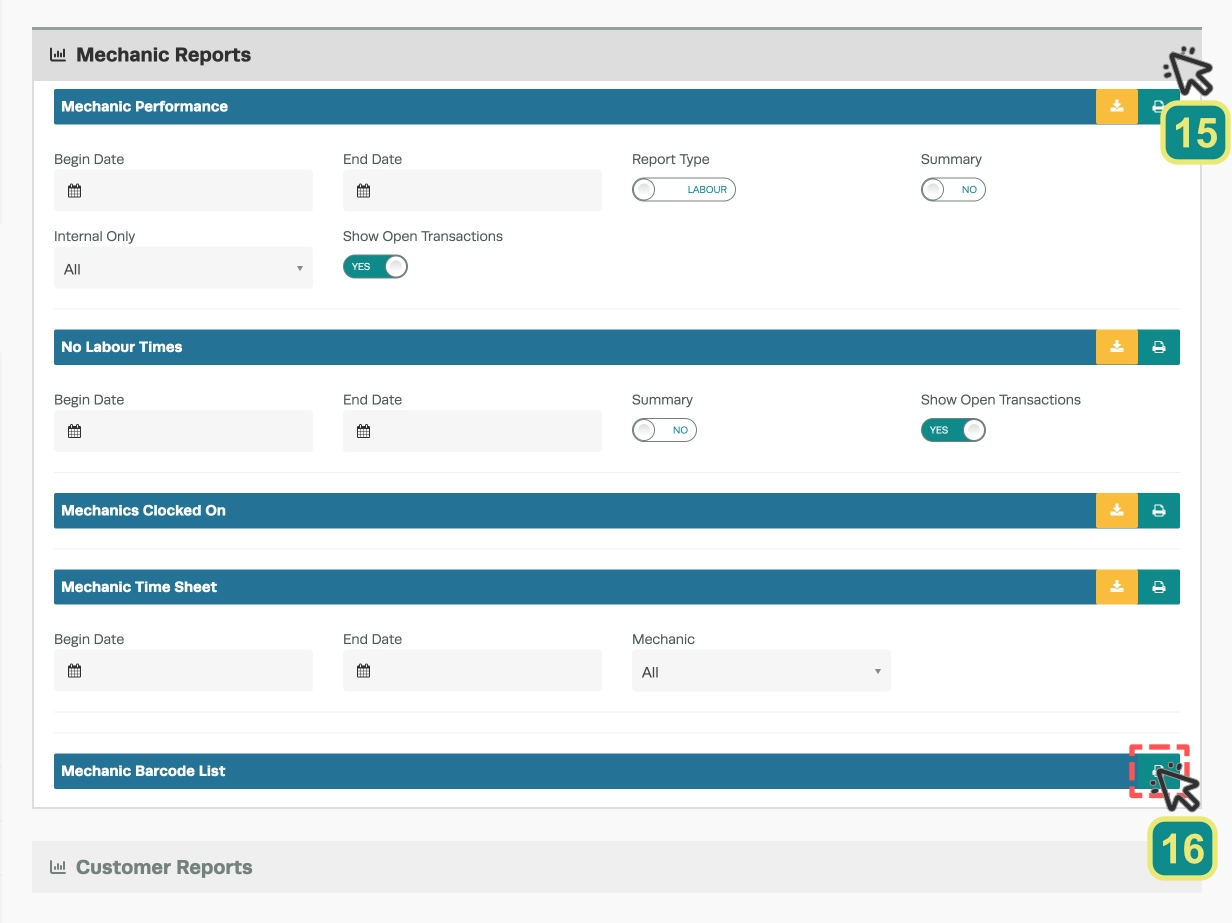Download the Mechanic Time Sheet report
The image size is (1232, 923).
click(x=1117, y=587)
